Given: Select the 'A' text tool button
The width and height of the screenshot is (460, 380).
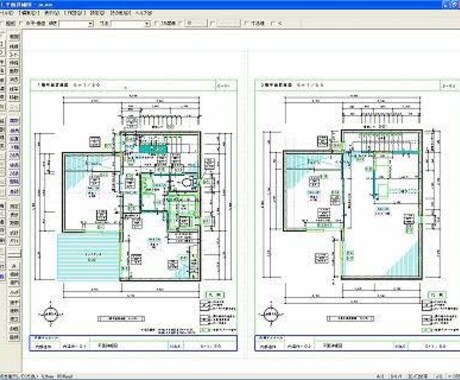Looking at the screenshot, I should (14, 266).
